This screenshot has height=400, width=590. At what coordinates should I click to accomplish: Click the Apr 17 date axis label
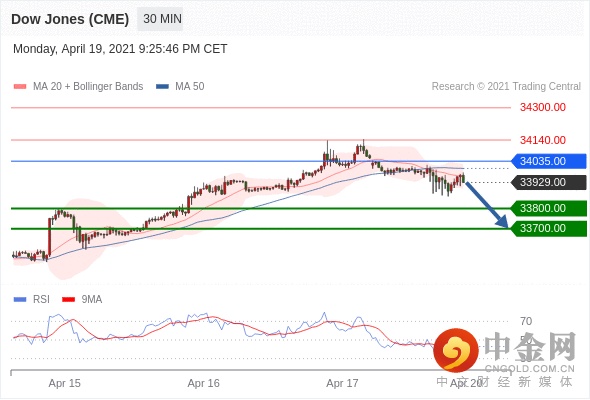click(x=342, y=383)
